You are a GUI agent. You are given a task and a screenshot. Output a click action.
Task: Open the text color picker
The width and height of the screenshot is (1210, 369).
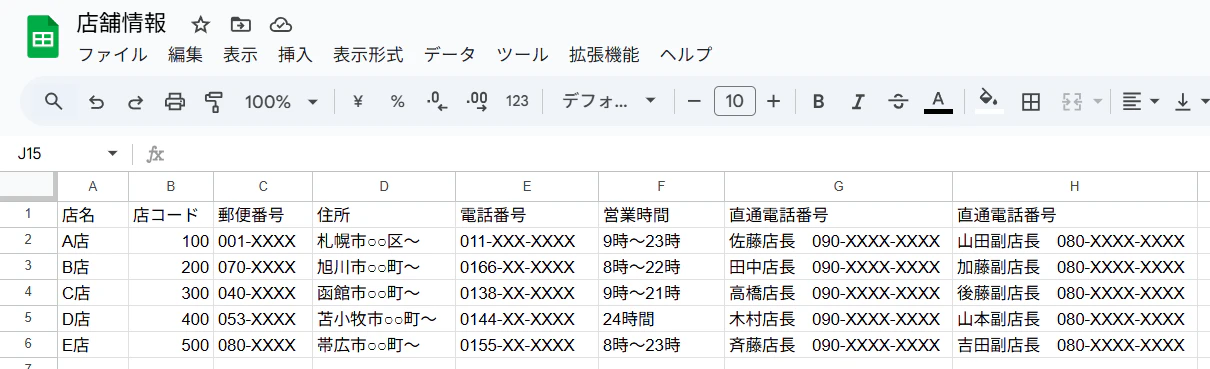(938, 101)
